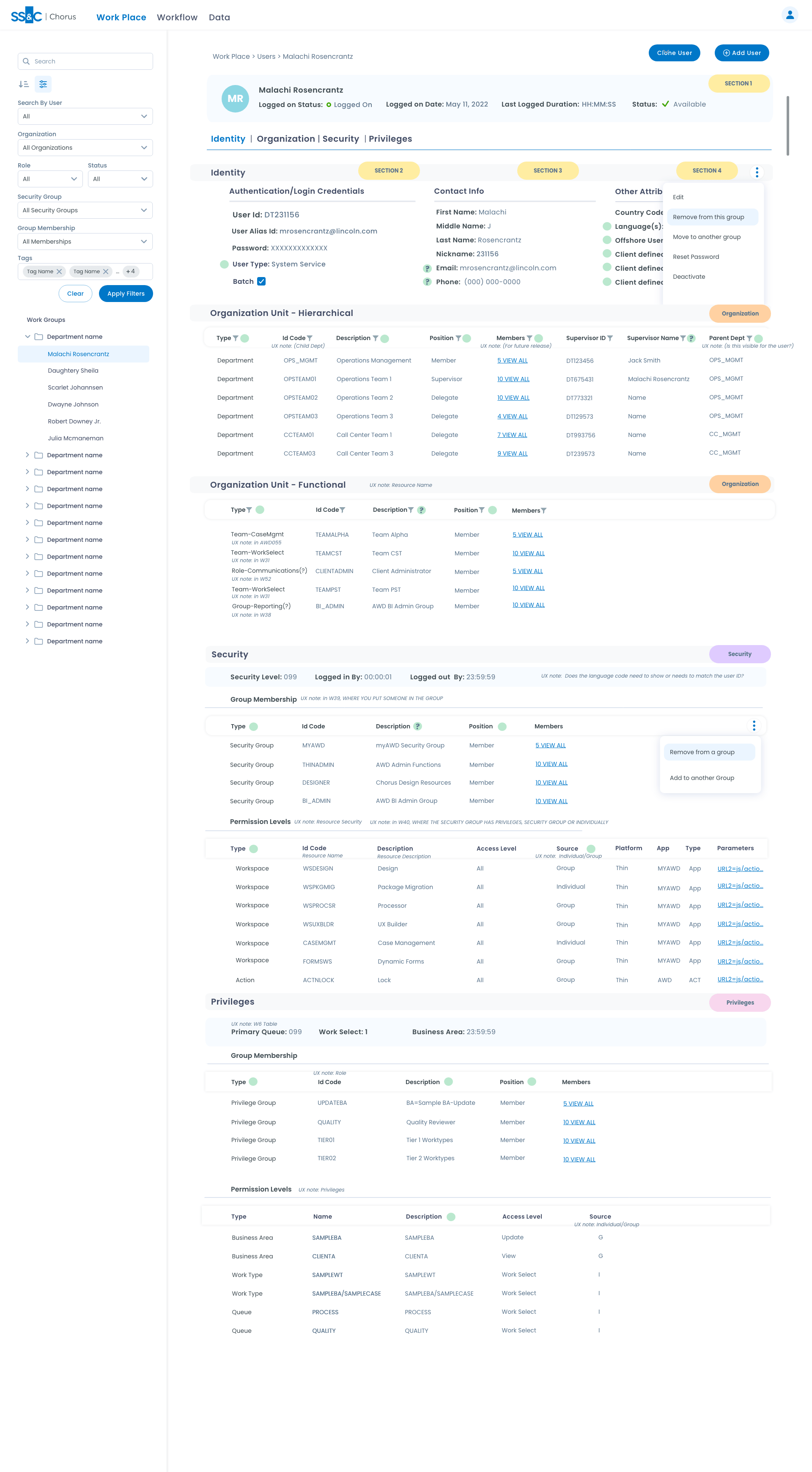This screenshot has width=812, height=1472.
Task: Open Group Membership table kebab menu
Action: tap(754, 726)
